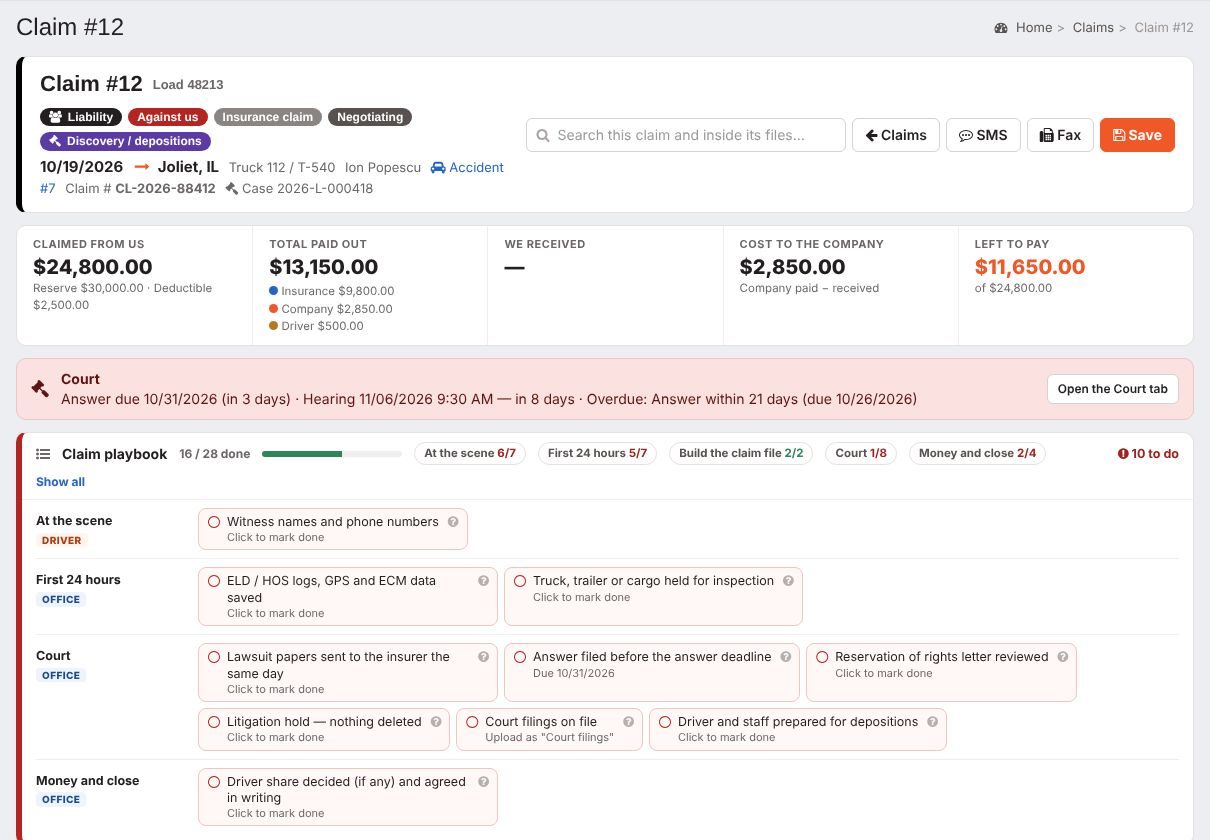The image size is (1210, 840).
Task: Expand playbook with Show all
Action: click(60, 482)
